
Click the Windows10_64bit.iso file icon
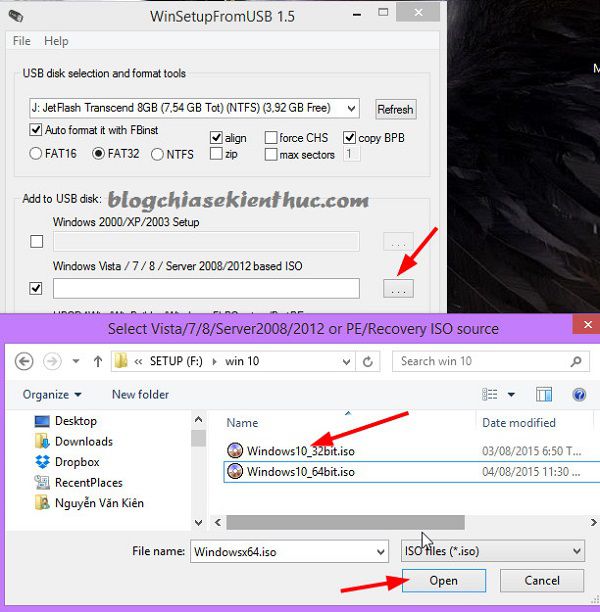(x=235, y=471)
